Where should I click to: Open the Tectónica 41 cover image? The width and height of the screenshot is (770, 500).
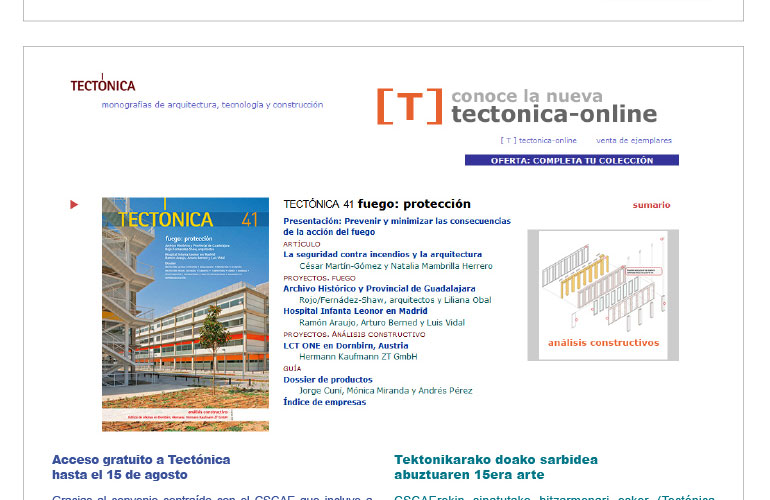(185, 314)
